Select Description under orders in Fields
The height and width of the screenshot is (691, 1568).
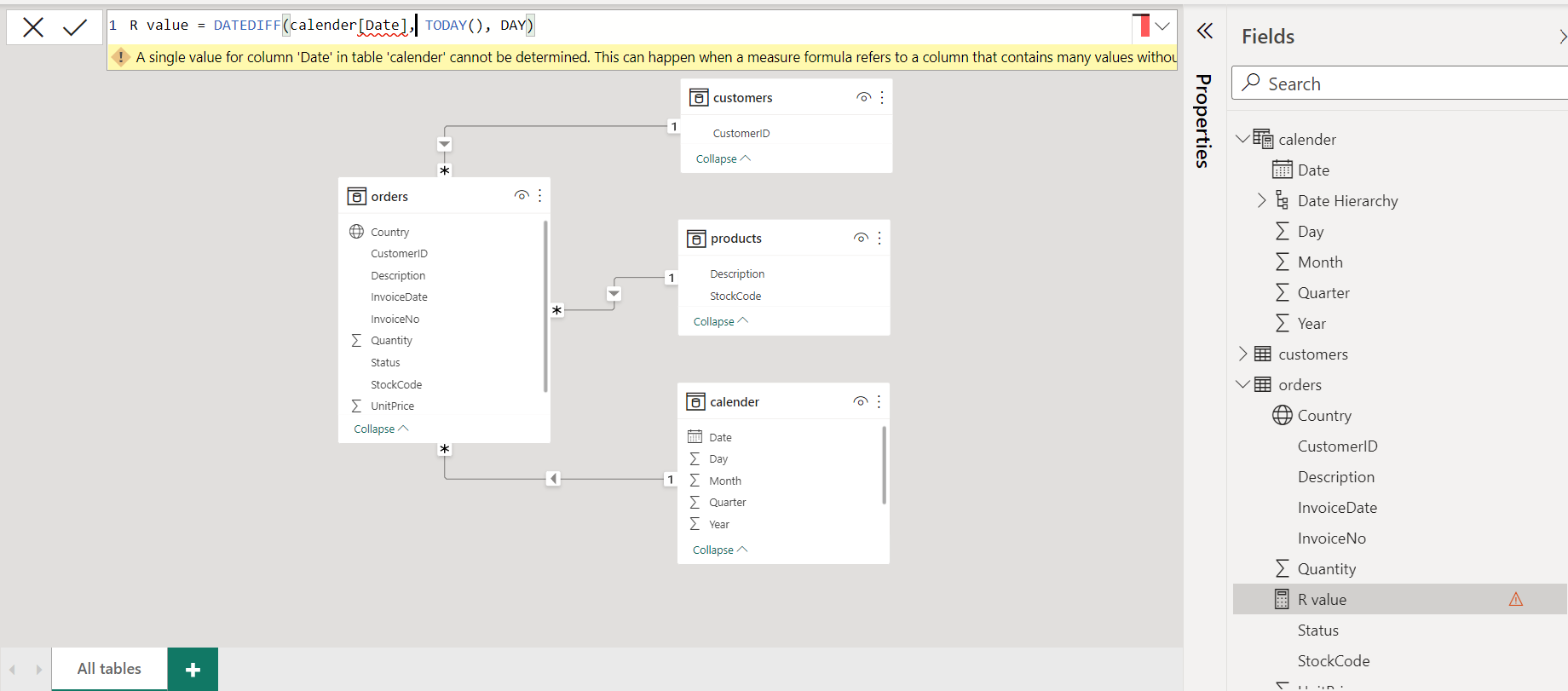1336,476
